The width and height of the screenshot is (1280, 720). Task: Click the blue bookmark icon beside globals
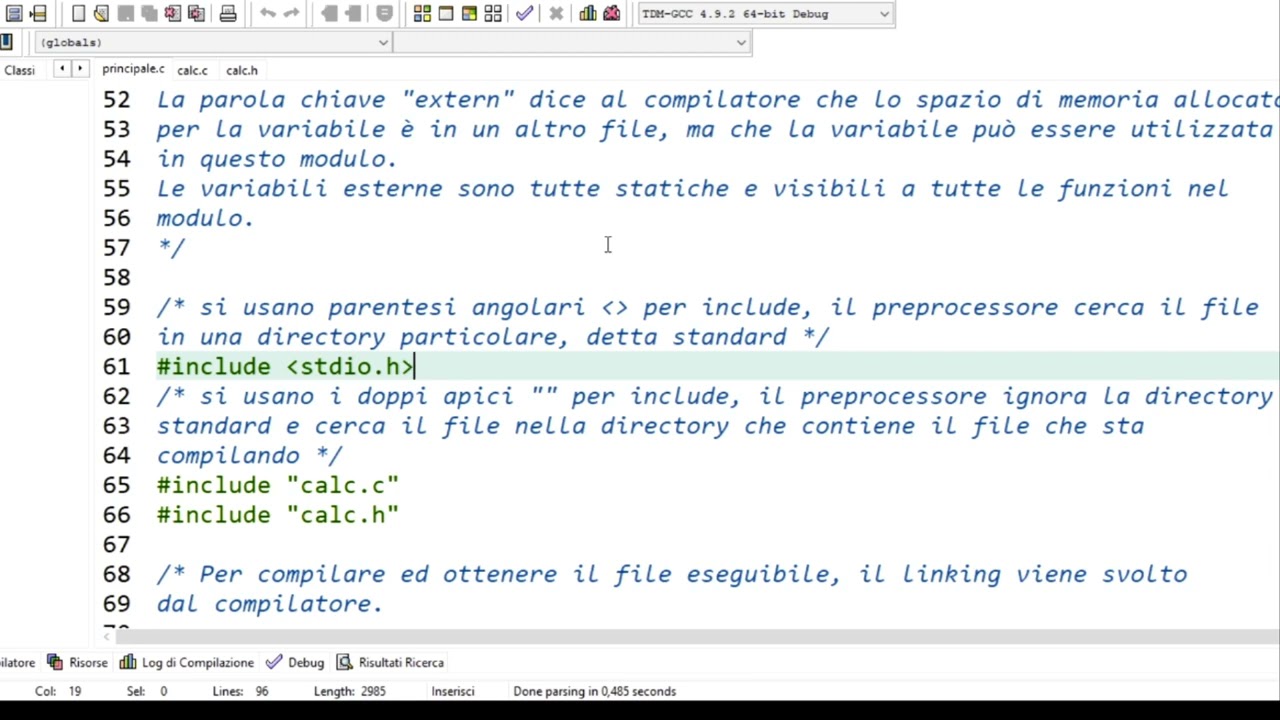click(x=6, y=42)
